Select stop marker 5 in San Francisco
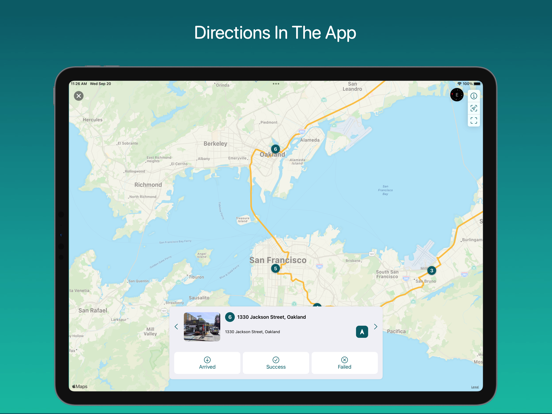The width and height of the screenshot is (552, 414). [275, 269]
